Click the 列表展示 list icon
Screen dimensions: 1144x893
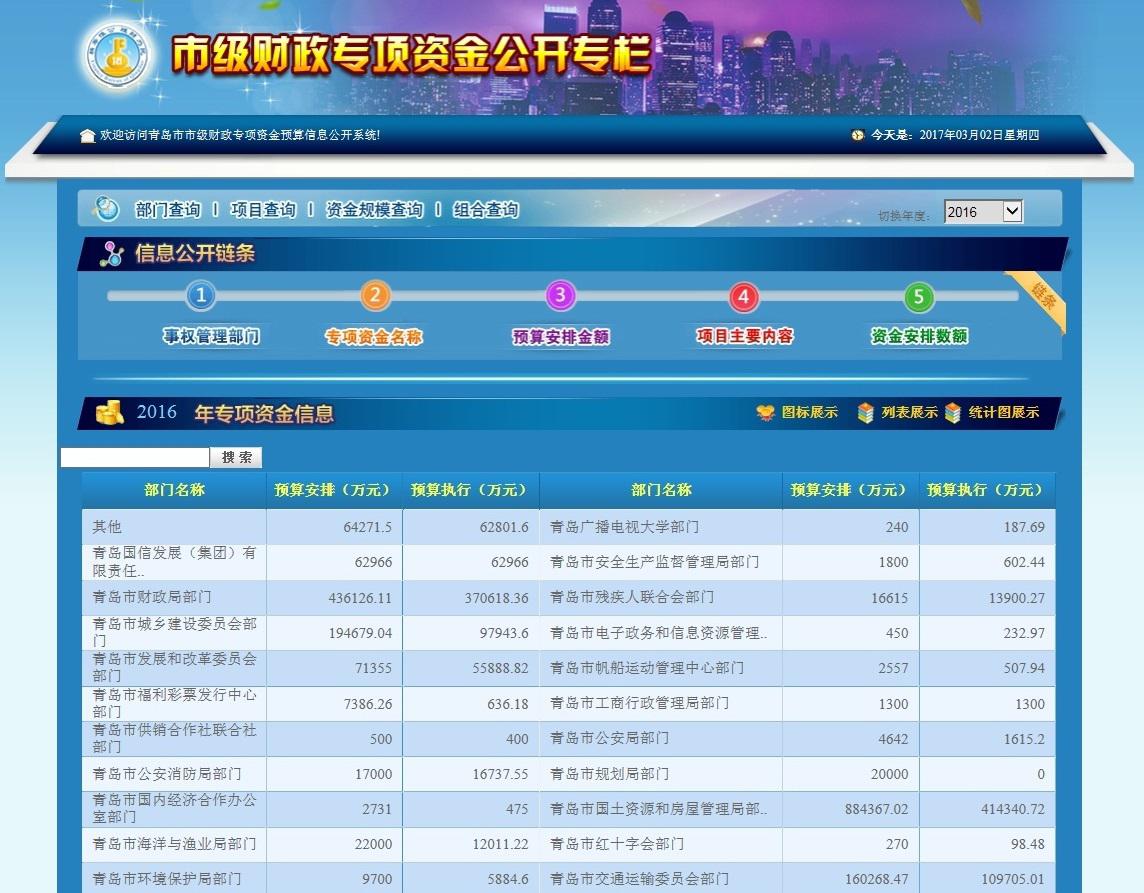(866, 413)
